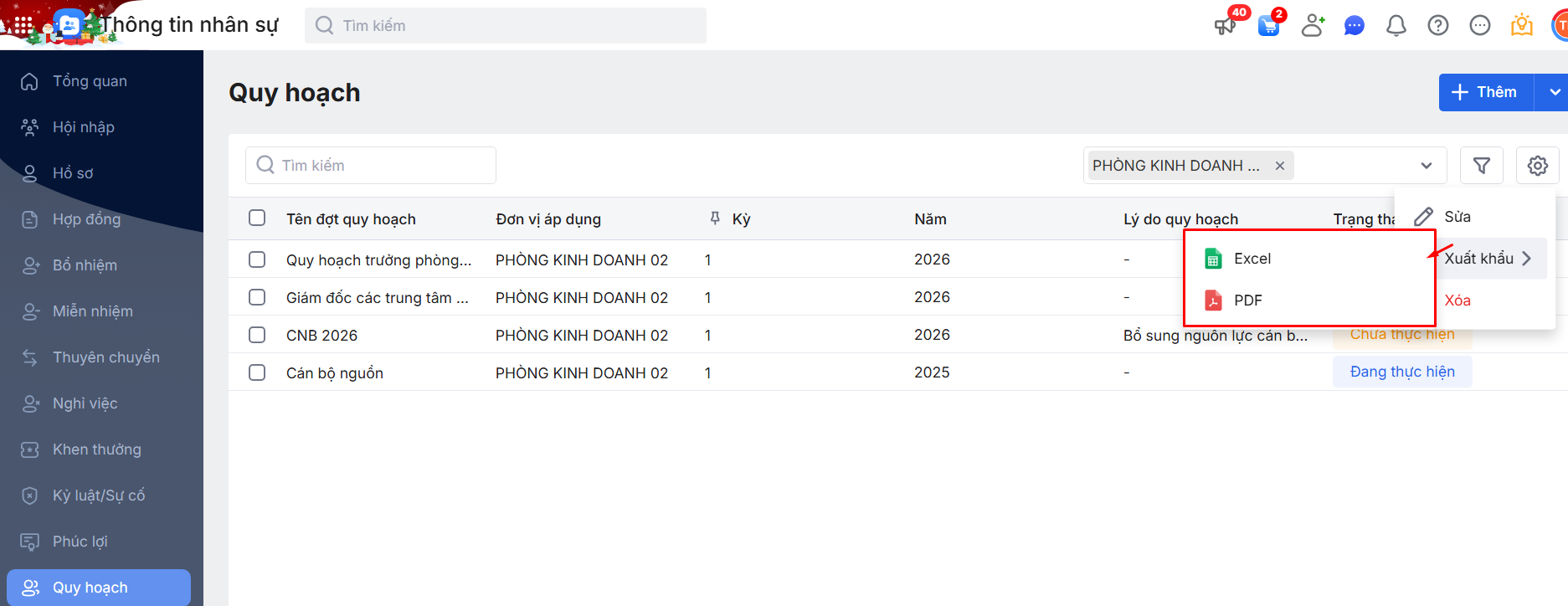1568x606 pixels.
Task: Remove the PHÒNG KINH DOANH filter tag
Action: click(1279, 166)
